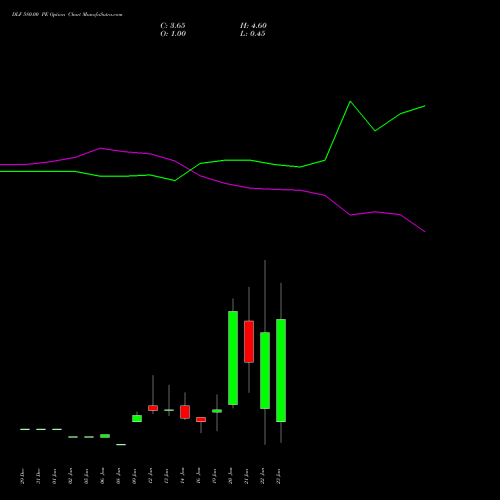Select the red candle above 14 Jan
The image size is (500, 500).
click(x=185, y=412)
